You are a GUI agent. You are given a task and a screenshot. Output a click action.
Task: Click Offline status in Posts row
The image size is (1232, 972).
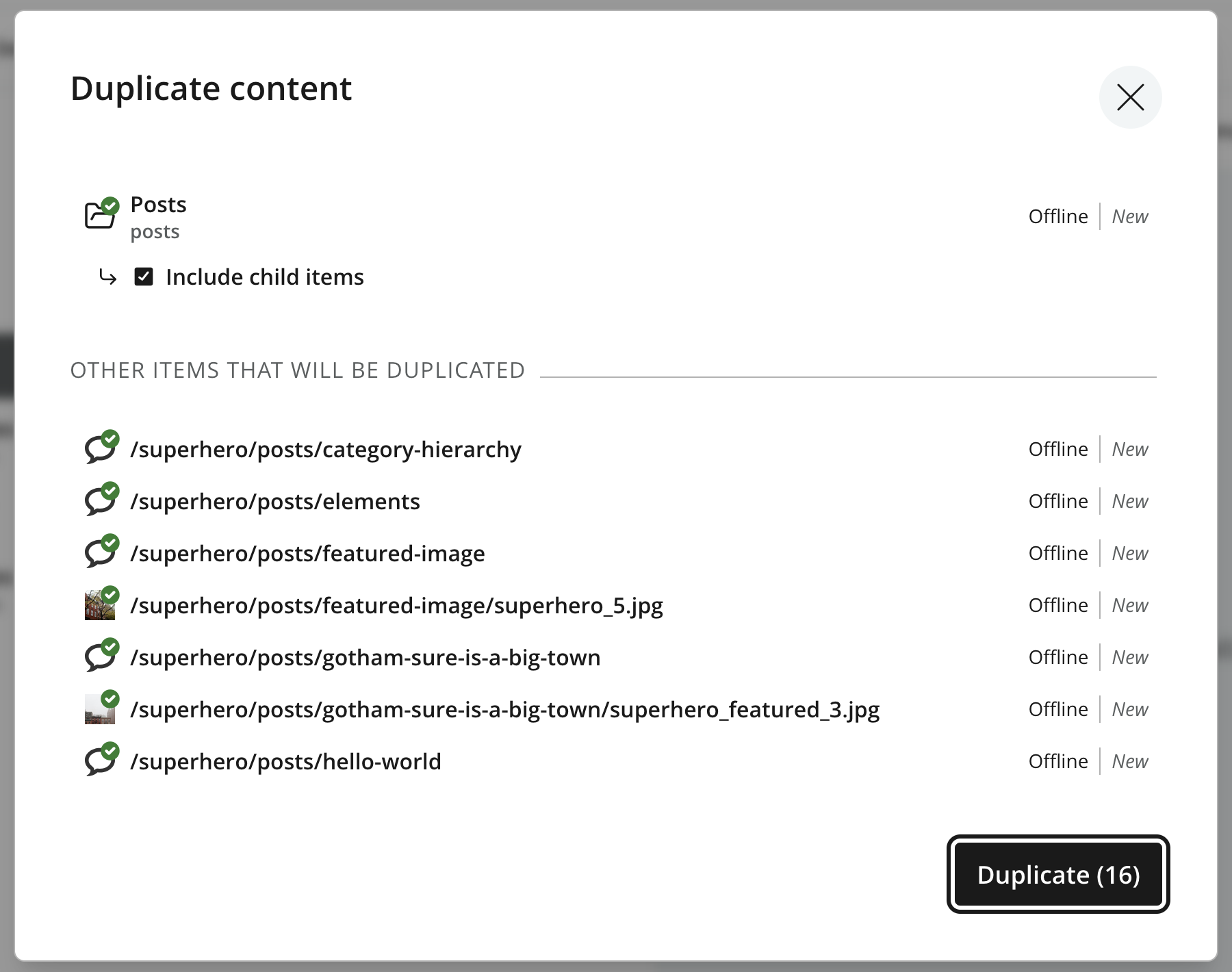(x=1058, y=216)
